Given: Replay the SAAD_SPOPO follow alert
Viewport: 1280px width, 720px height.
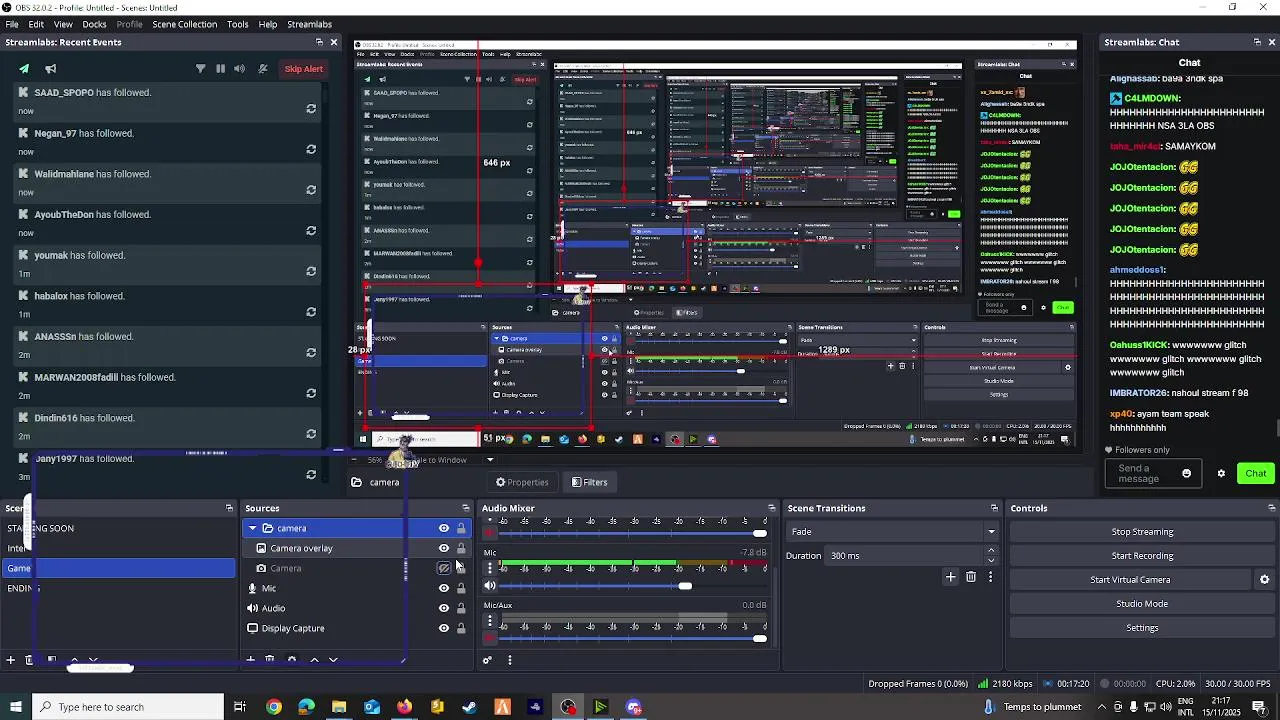Looking at the screenshot, I should [x=311, y=108].
